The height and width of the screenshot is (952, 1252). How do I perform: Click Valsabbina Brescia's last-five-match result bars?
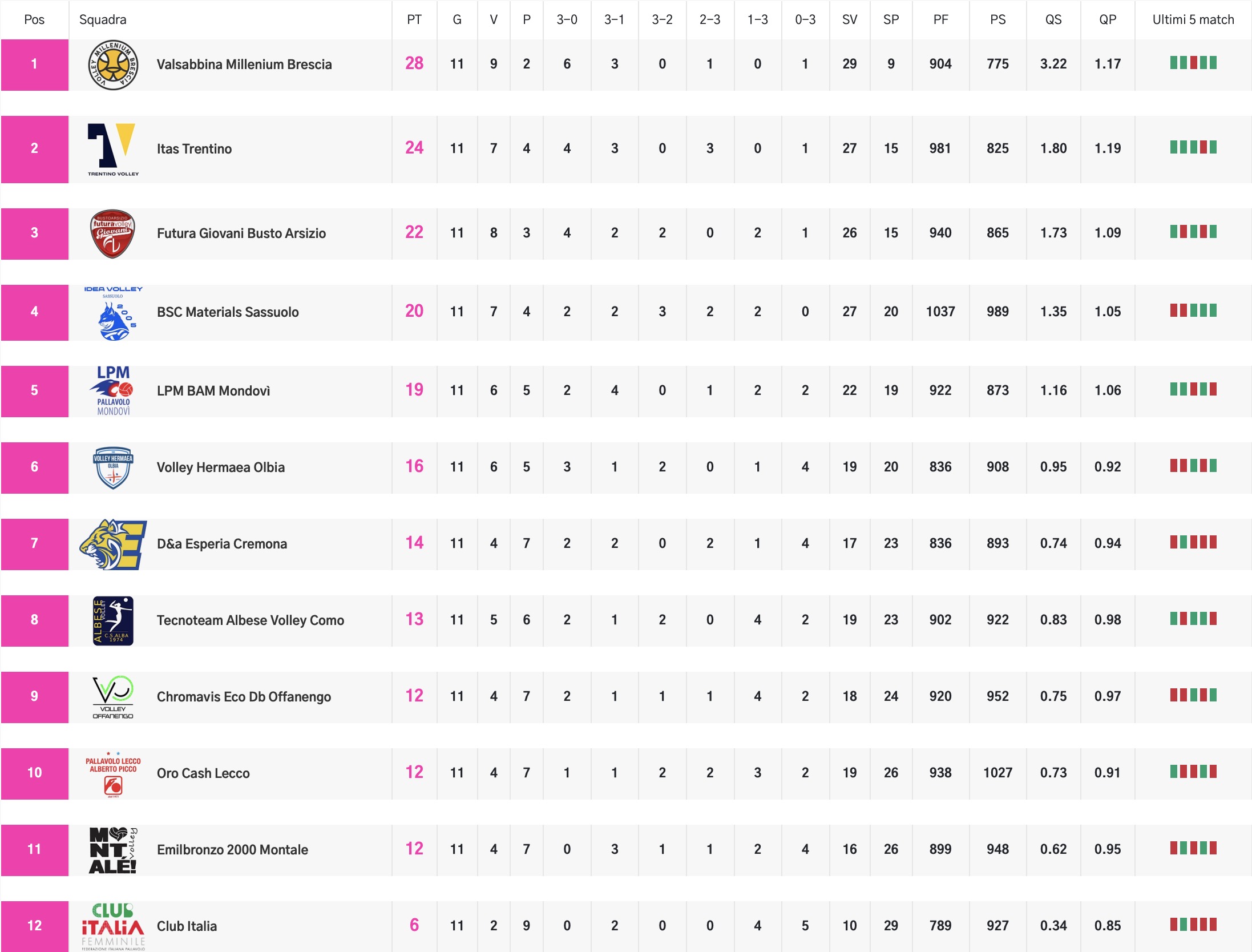click(1193, 63)
